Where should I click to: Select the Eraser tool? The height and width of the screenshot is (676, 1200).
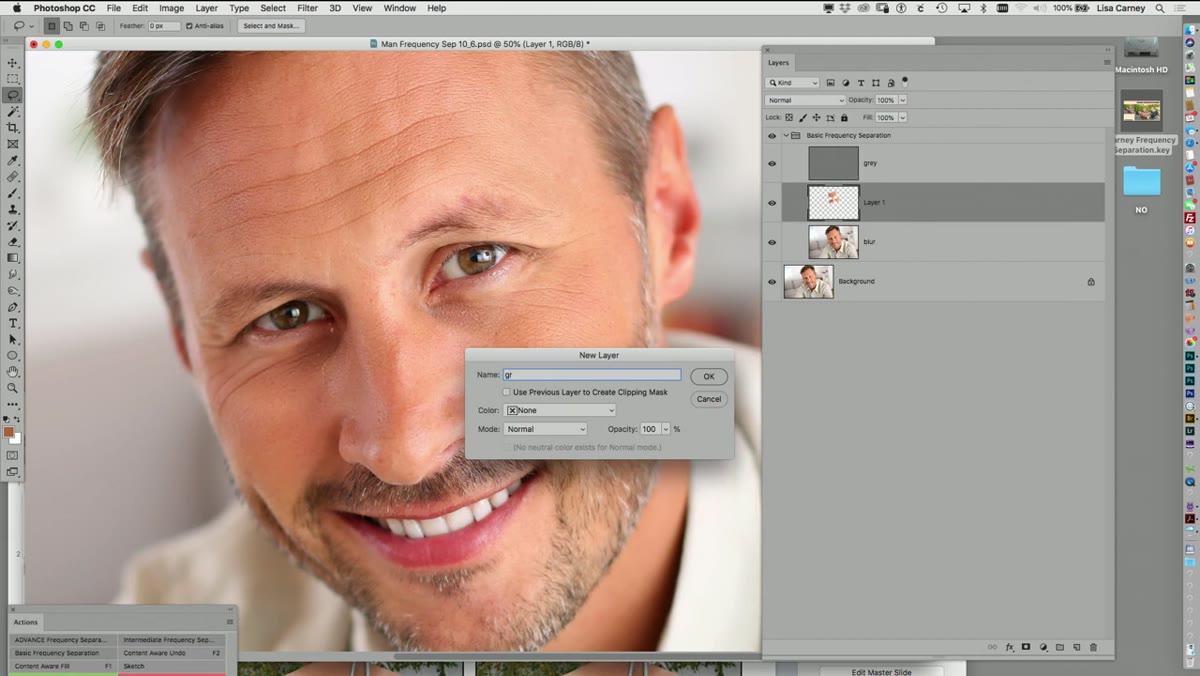coord(13,241)
